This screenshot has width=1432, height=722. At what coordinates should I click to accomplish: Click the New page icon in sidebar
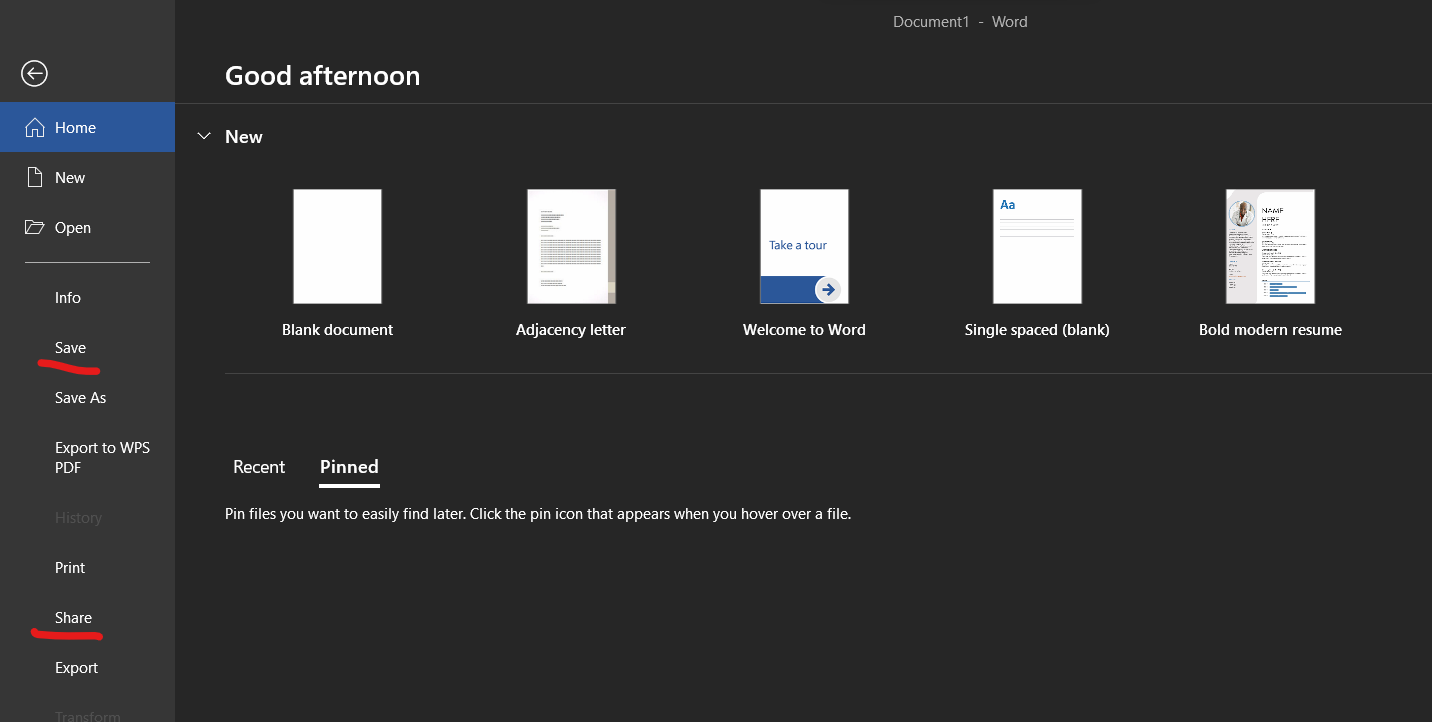point(35,178)
